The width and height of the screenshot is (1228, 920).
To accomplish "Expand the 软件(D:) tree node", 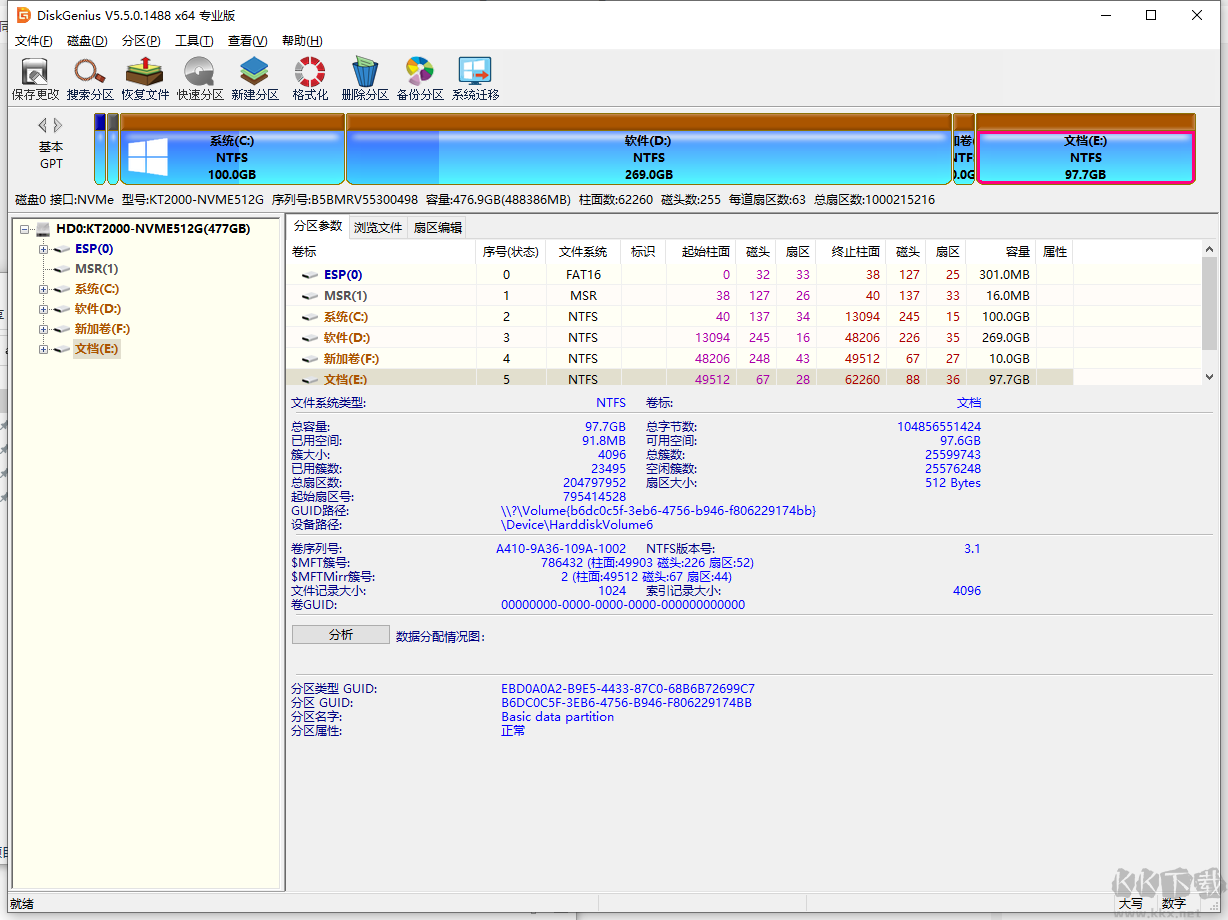I will pyautogui.click(x=44, y=309).
